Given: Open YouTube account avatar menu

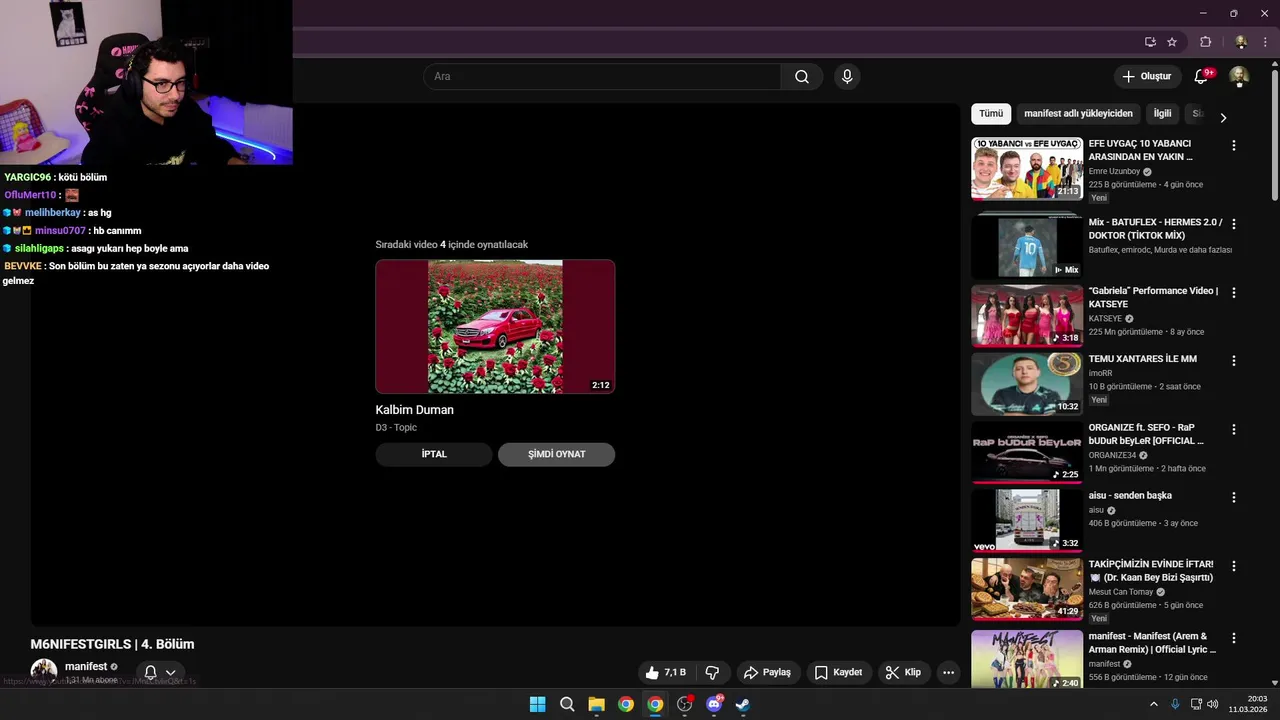Looking at the screenshot, I should (1239, 77).
